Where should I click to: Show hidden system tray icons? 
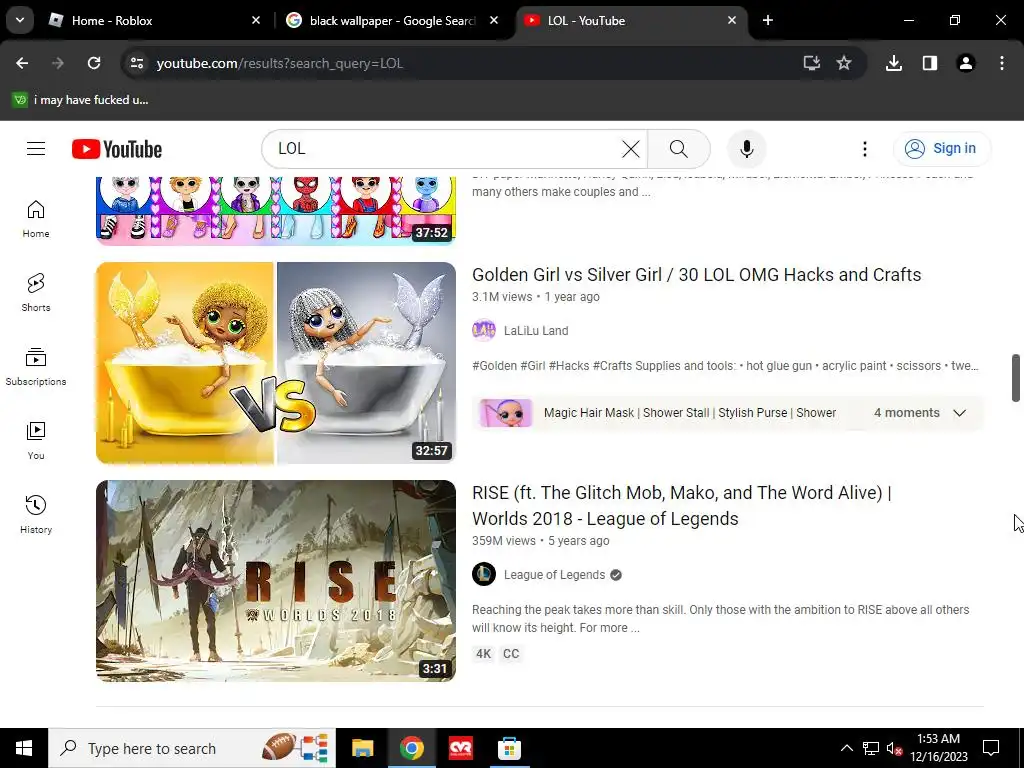tap(846, 748)
